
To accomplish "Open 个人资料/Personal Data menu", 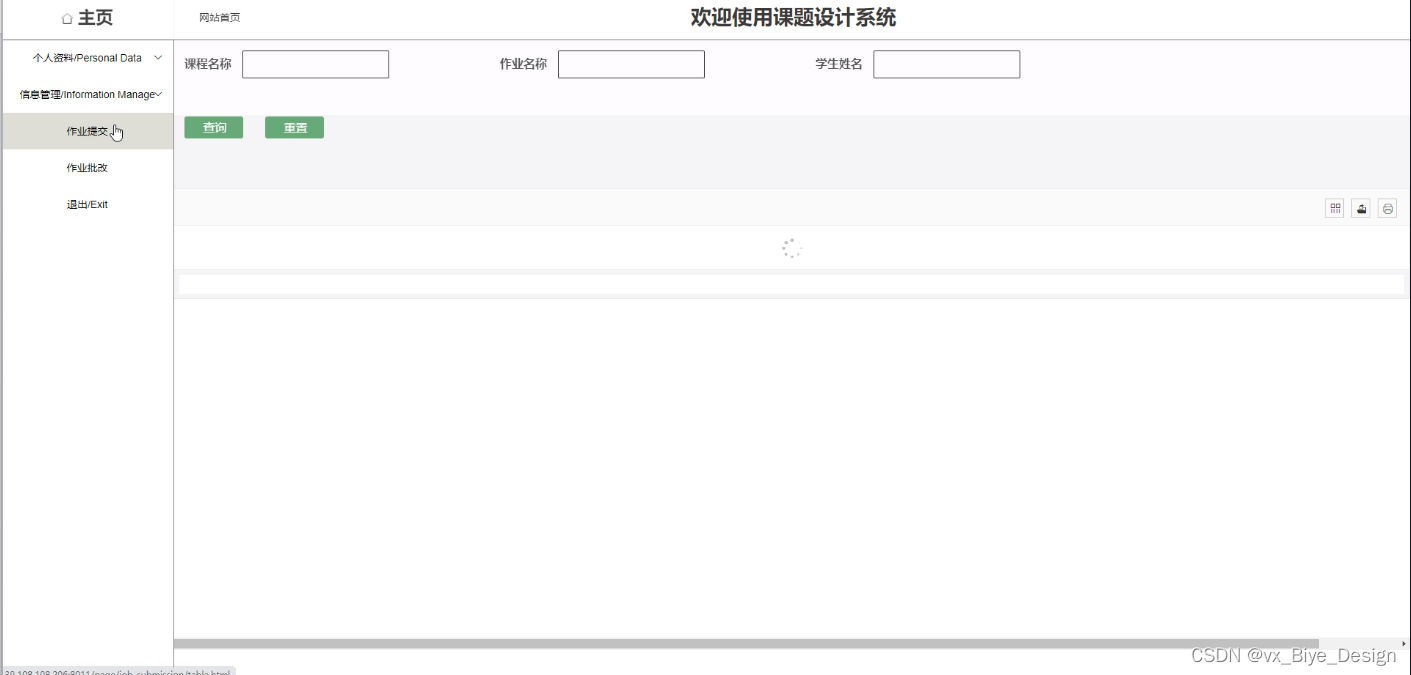I will 87,58.
